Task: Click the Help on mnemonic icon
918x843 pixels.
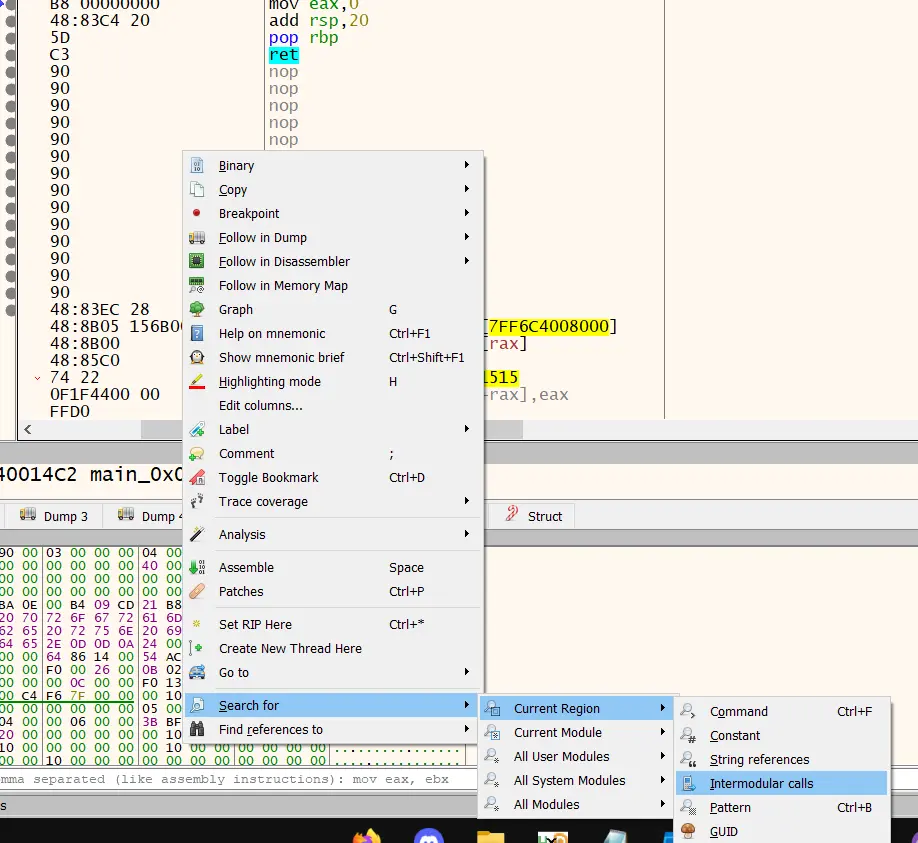Action: [197, 334]
